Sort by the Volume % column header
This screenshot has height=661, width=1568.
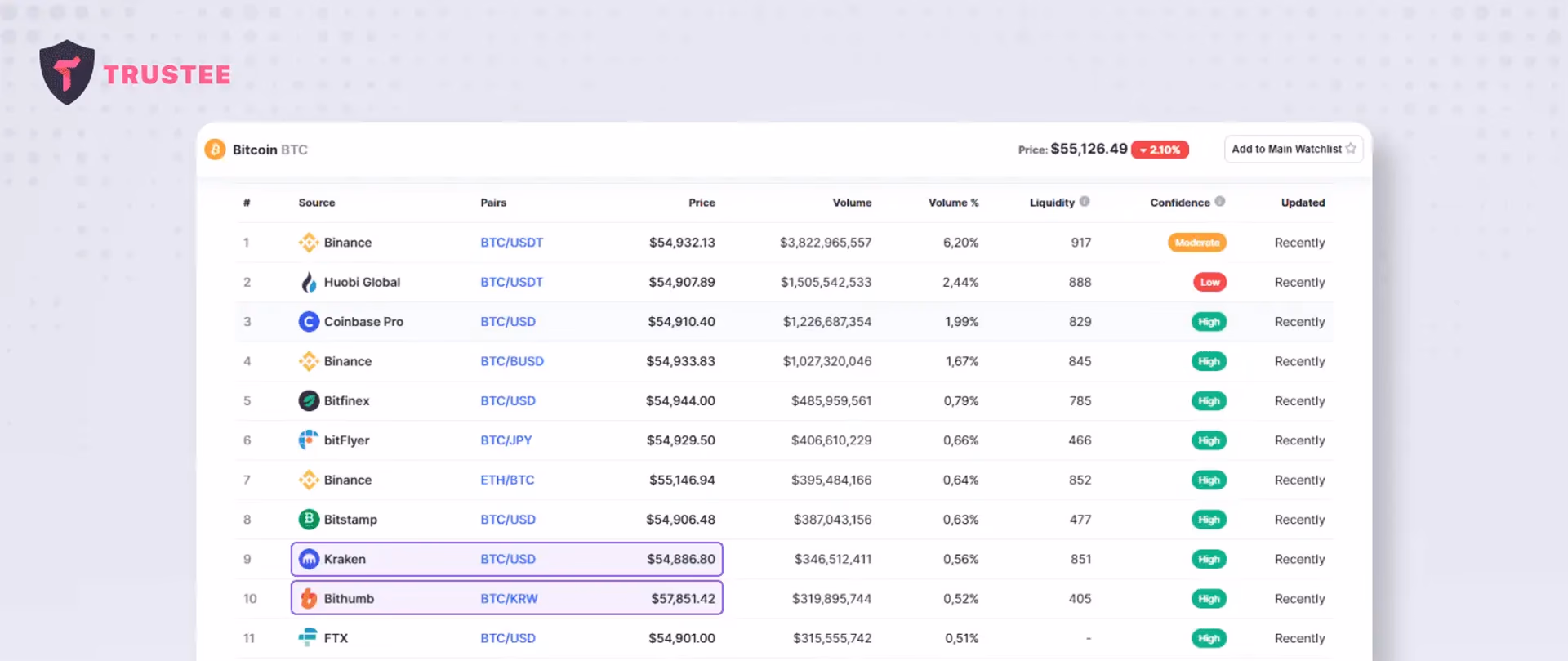pos(953,203)
